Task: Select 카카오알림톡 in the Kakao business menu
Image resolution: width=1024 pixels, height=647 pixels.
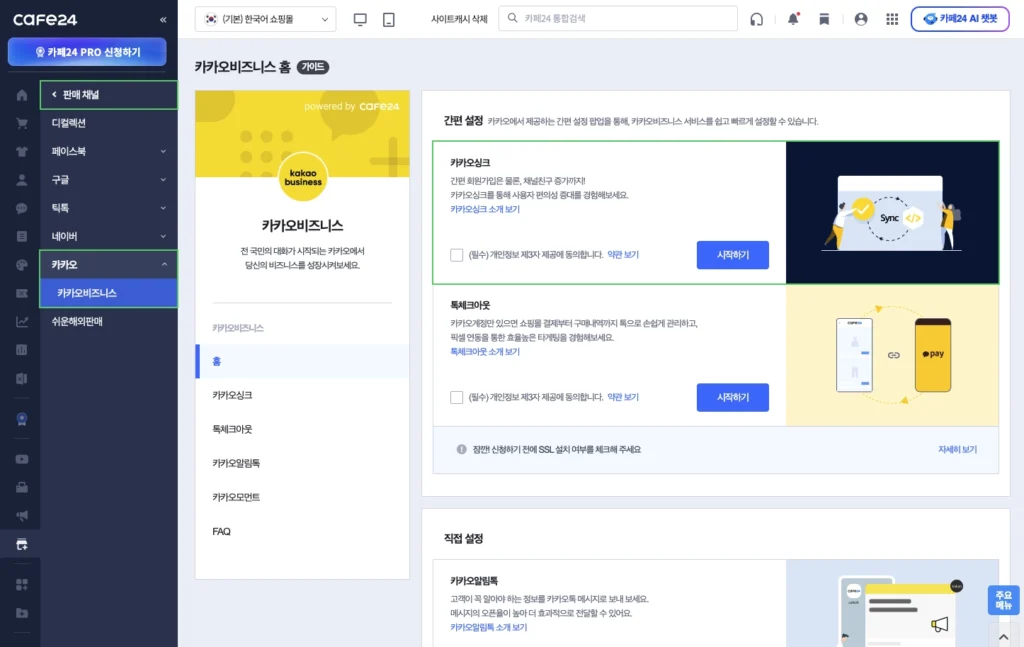Action: click(x=236, y=463)
